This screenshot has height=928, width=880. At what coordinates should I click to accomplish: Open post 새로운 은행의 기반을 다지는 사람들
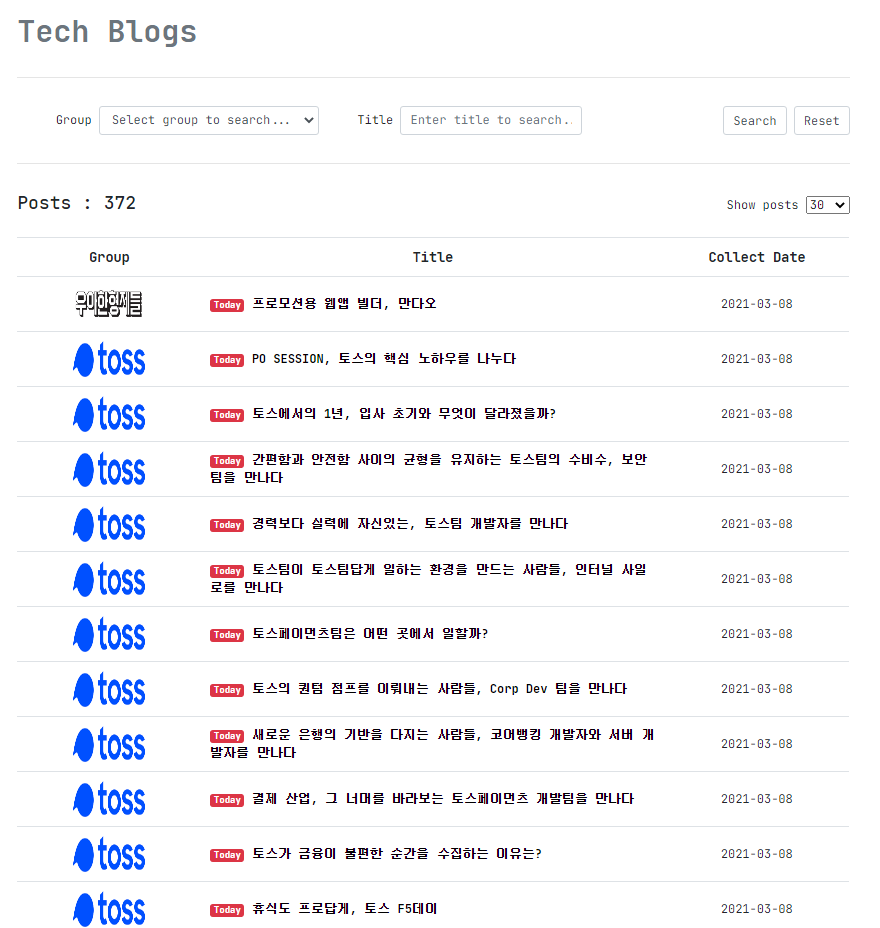[433, 743]
